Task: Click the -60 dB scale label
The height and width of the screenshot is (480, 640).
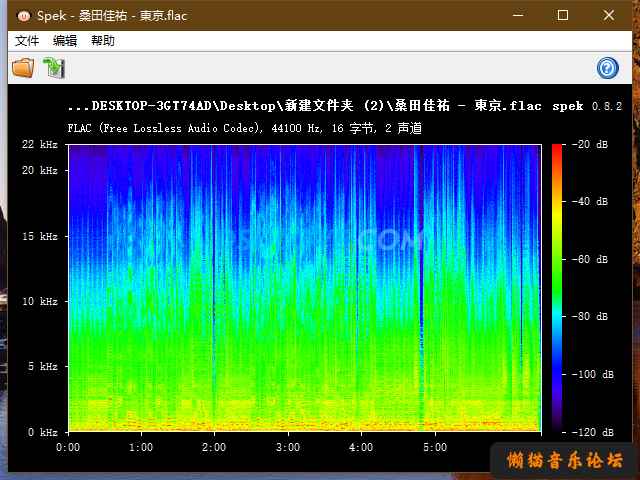Action: 590,259
